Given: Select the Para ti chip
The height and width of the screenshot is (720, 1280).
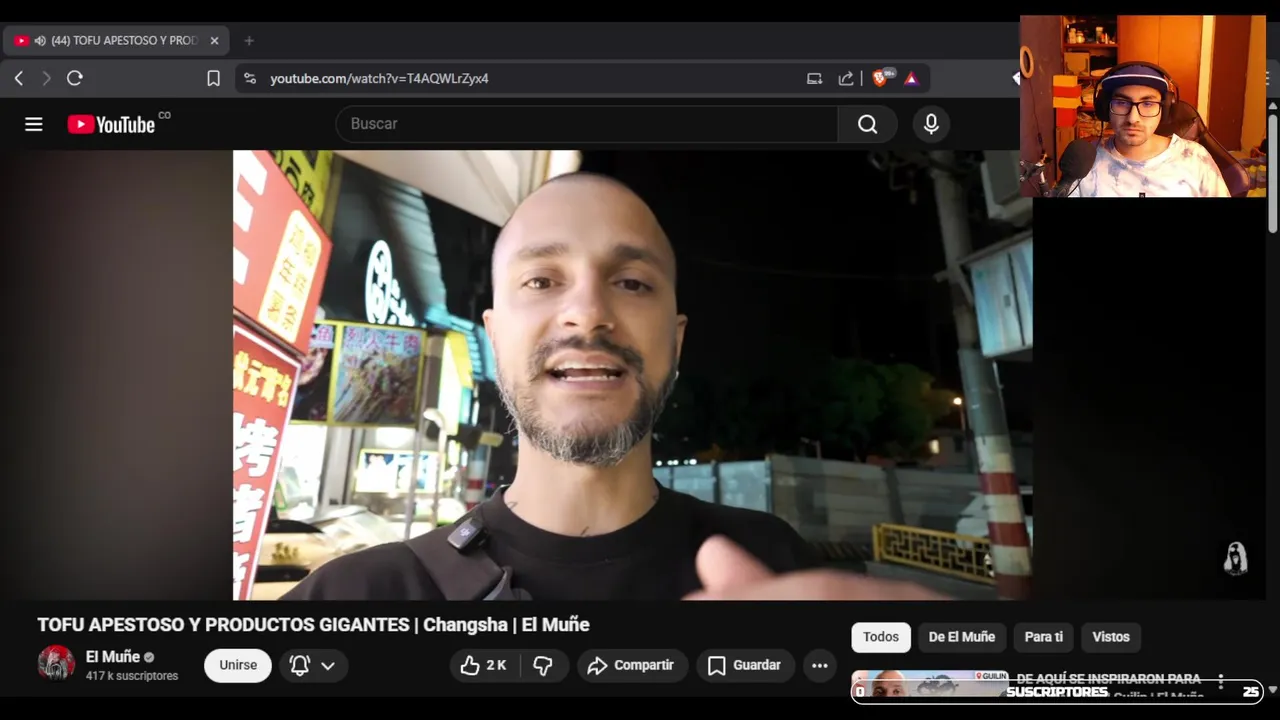Looking at the screenshot, I should pos(1044,637).
